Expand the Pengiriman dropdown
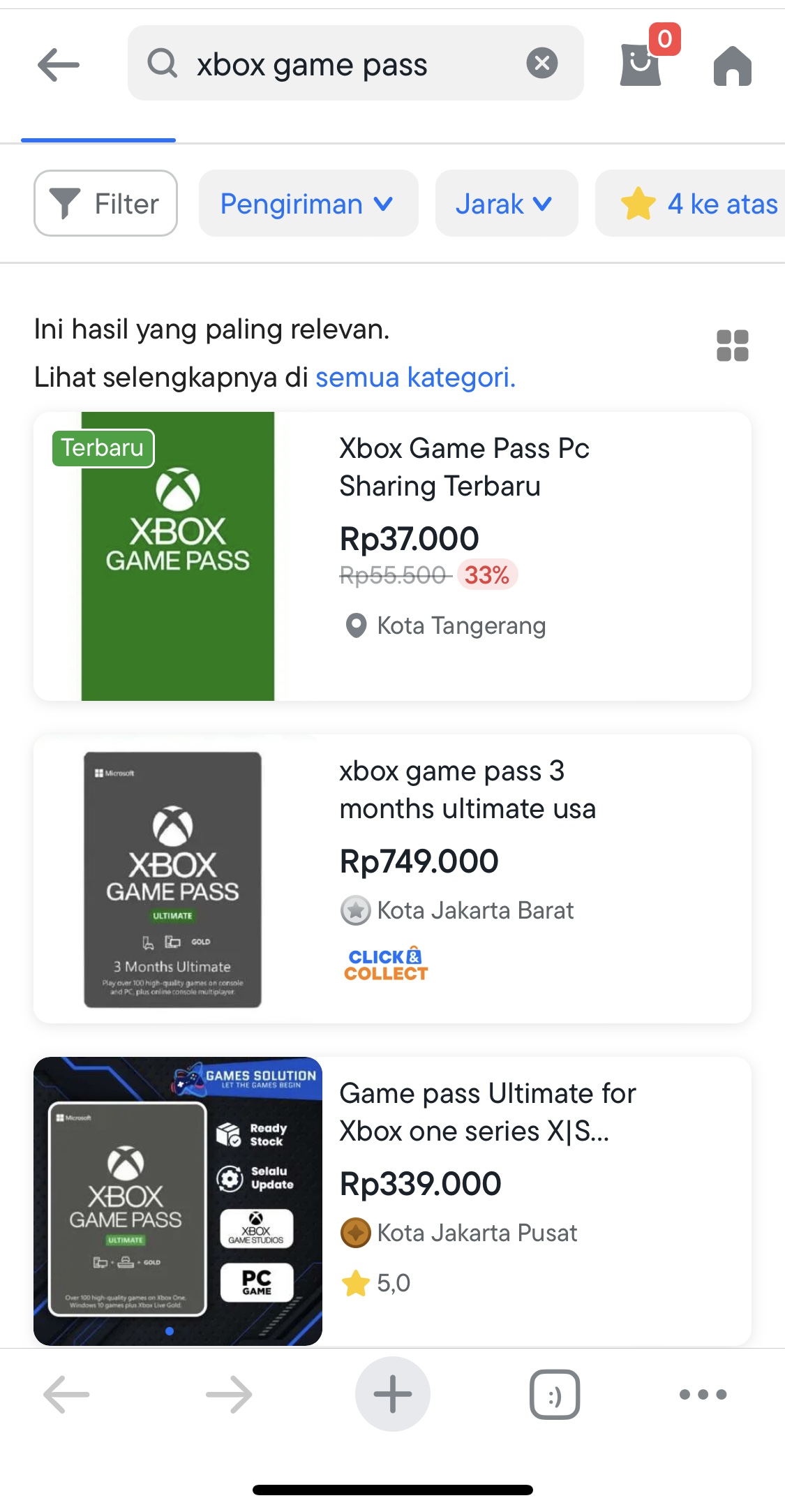 click(308, 204)
